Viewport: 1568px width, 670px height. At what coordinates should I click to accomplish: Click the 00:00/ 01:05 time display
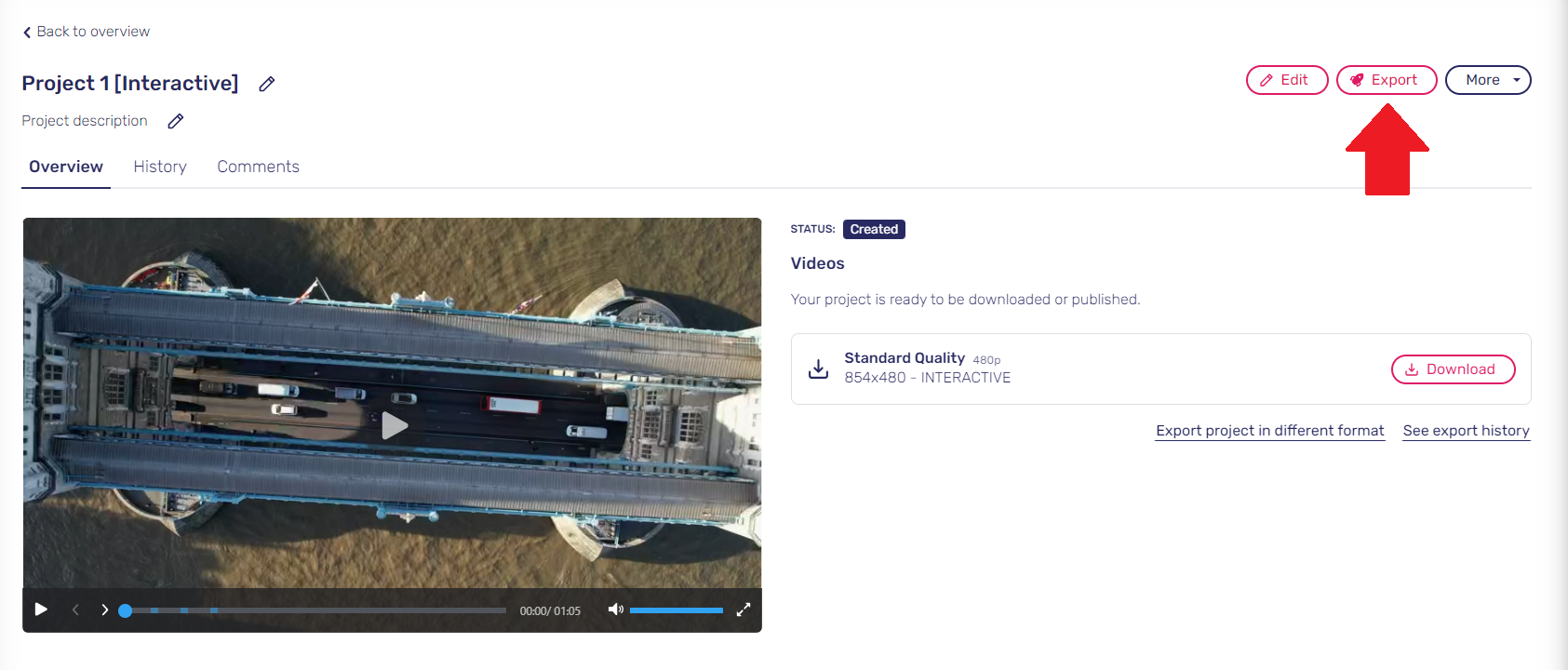point(550,611)
